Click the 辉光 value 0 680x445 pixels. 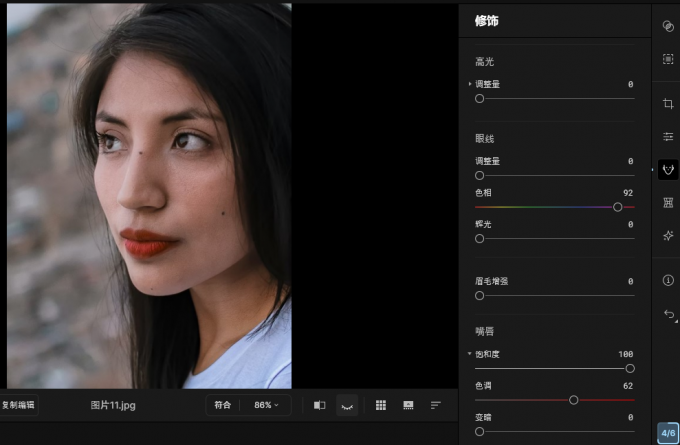[x=631, y=224]
